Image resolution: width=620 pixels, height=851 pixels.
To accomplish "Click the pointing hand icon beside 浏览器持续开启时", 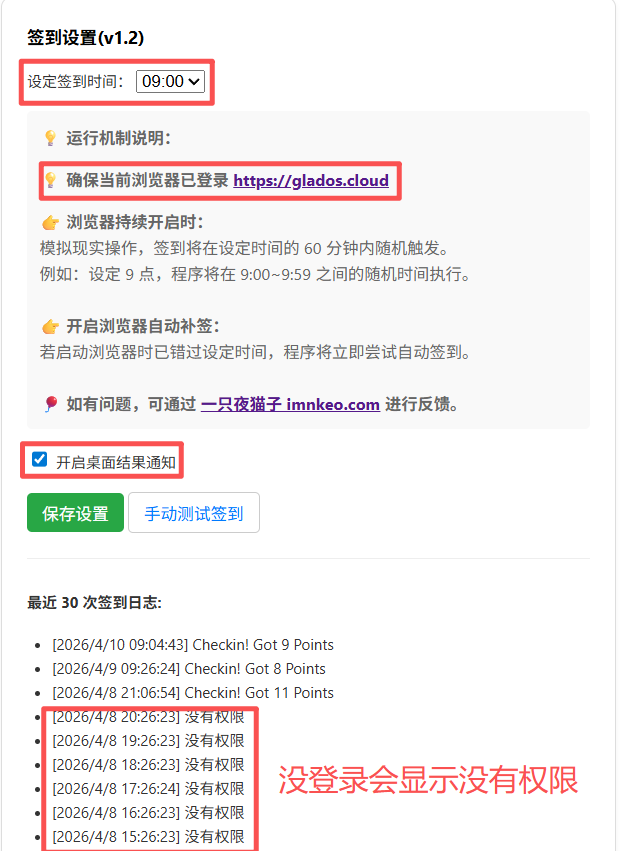I will coord(50,223).
